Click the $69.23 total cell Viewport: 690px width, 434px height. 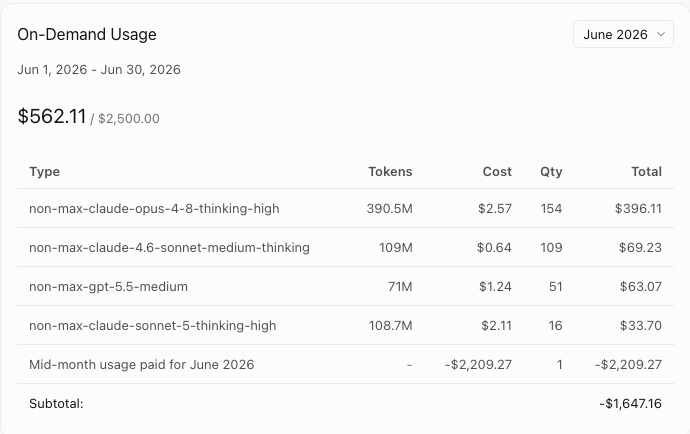click(640, 247)
